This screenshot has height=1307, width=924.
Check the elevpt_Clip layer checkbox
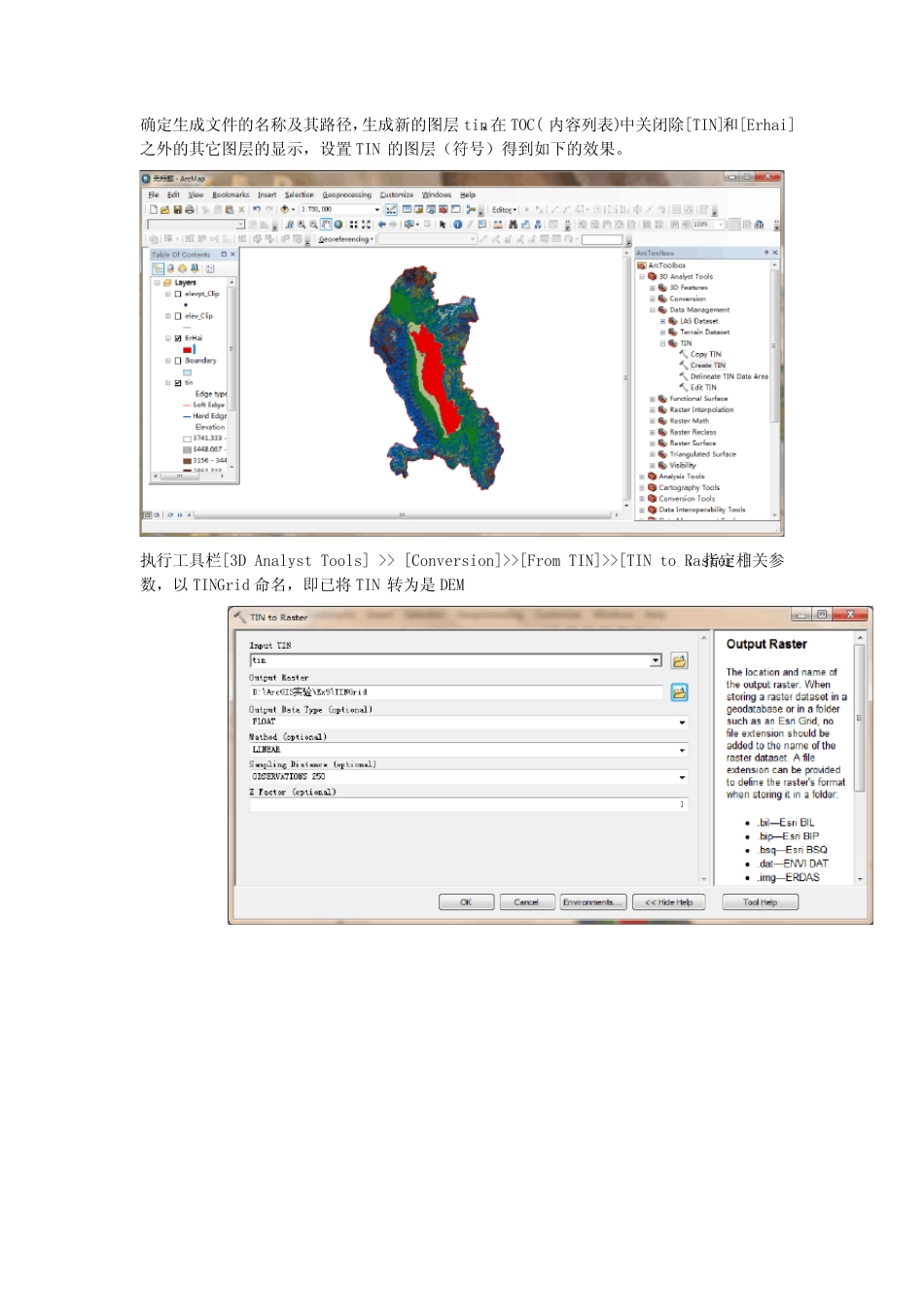(178, 294)
